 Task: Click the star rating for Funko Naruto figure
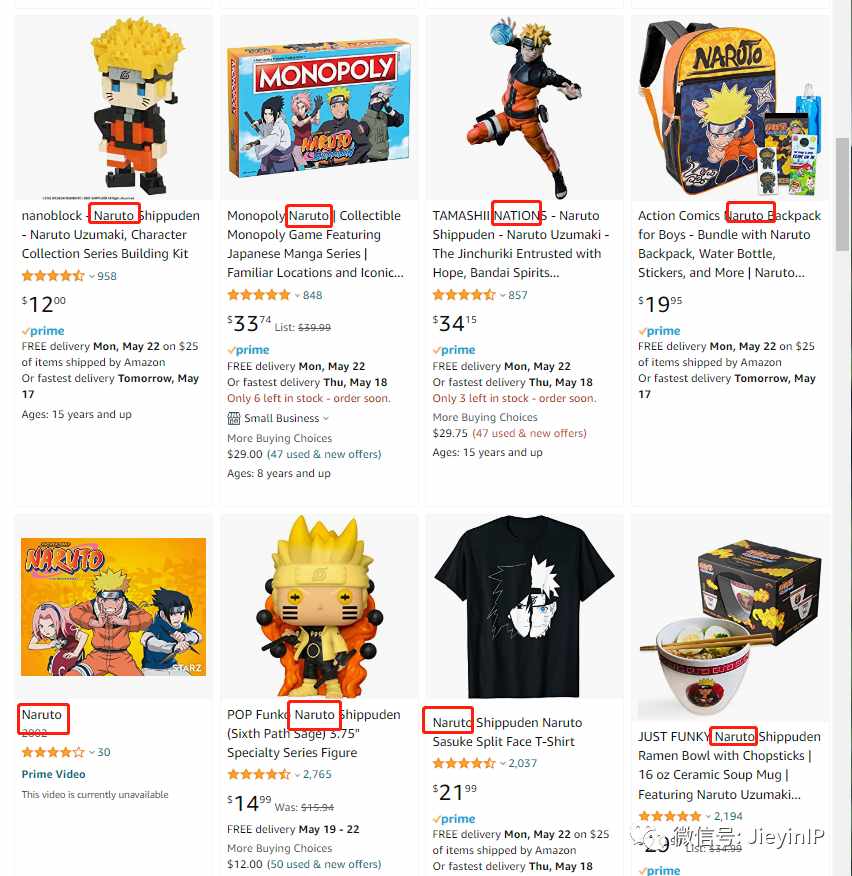(259, 774)
